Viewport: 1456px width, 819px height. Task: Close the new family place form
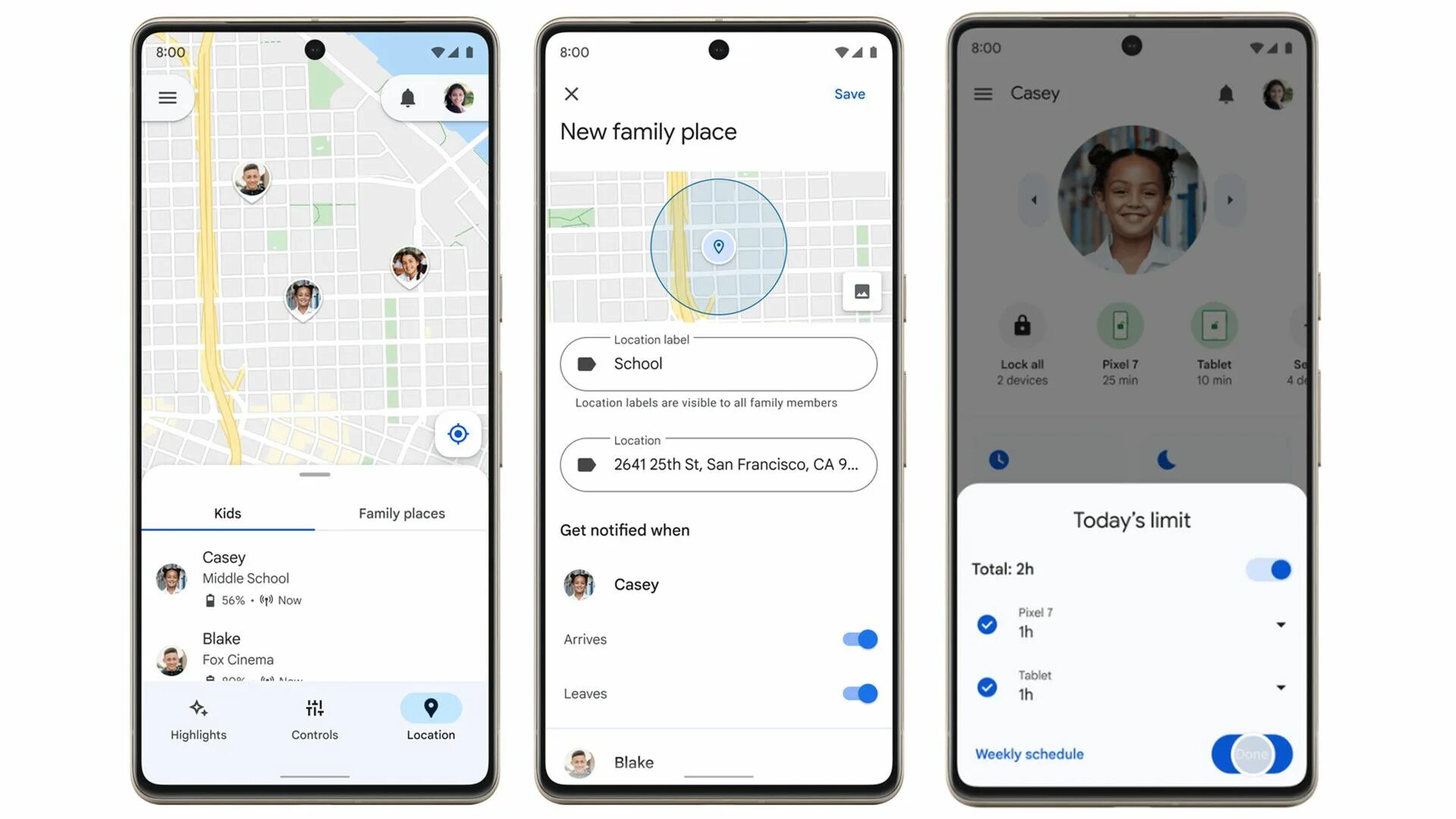click(571, 93)
